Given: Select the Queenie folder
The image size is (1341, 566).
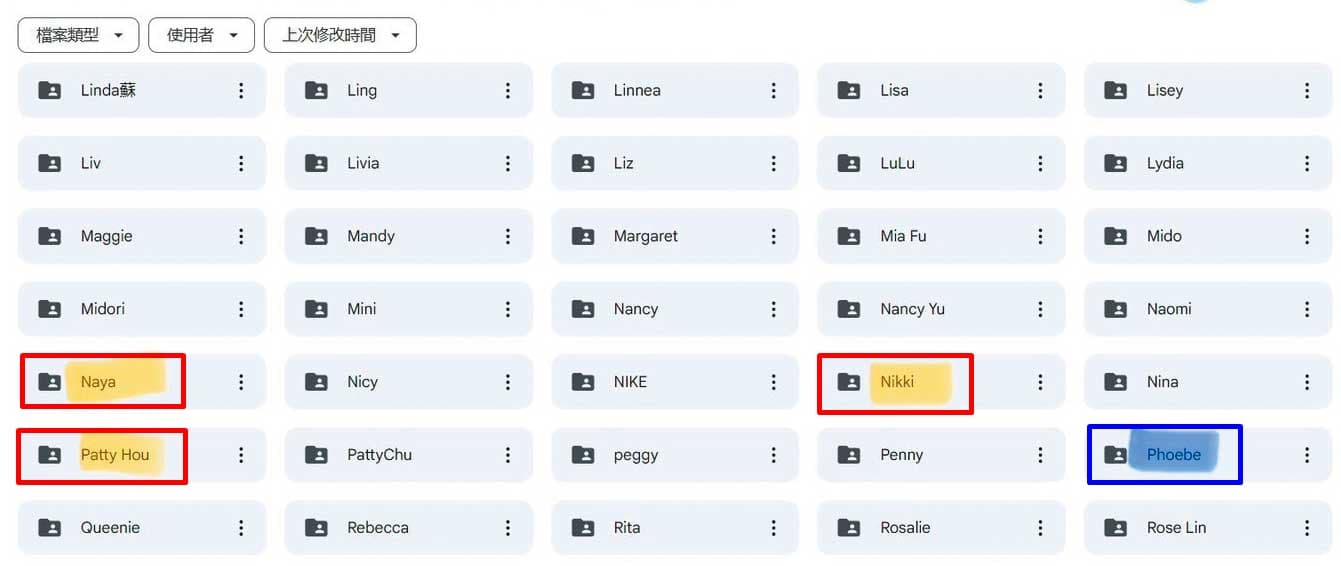Looking at the screenshot, I should click(x=142, y=528).
